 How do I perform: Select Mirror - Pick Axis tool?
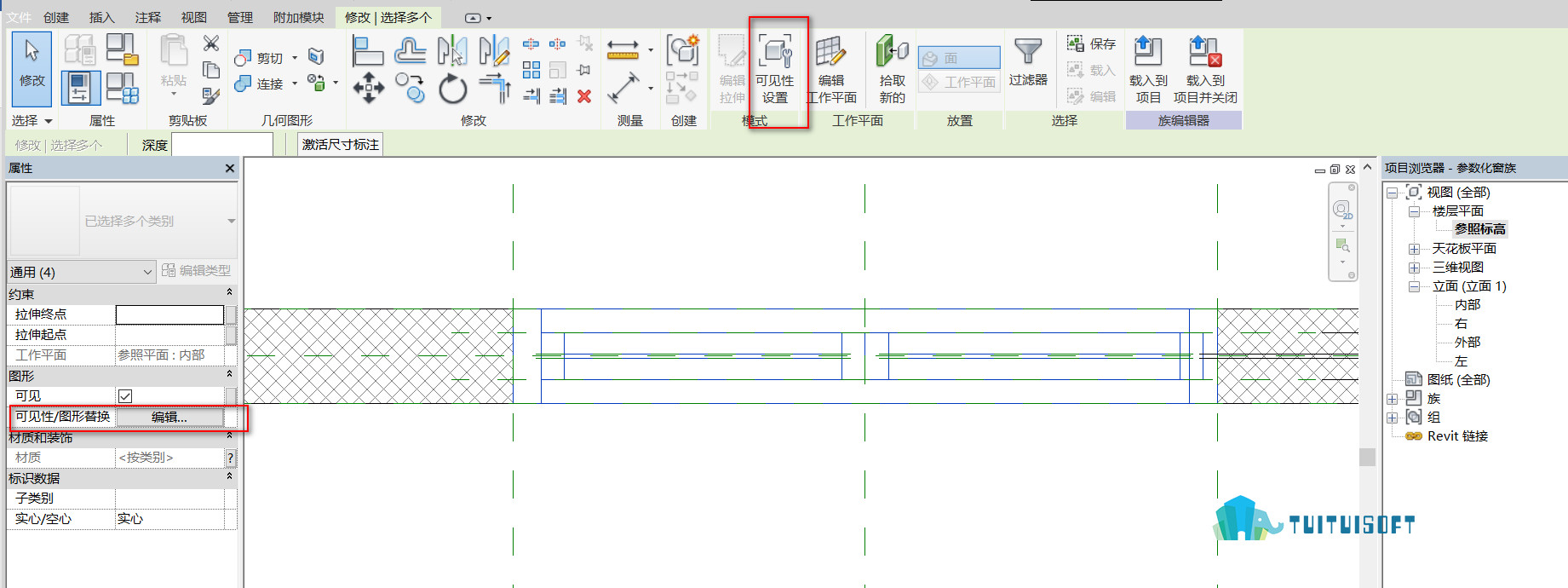click(452, 50)
